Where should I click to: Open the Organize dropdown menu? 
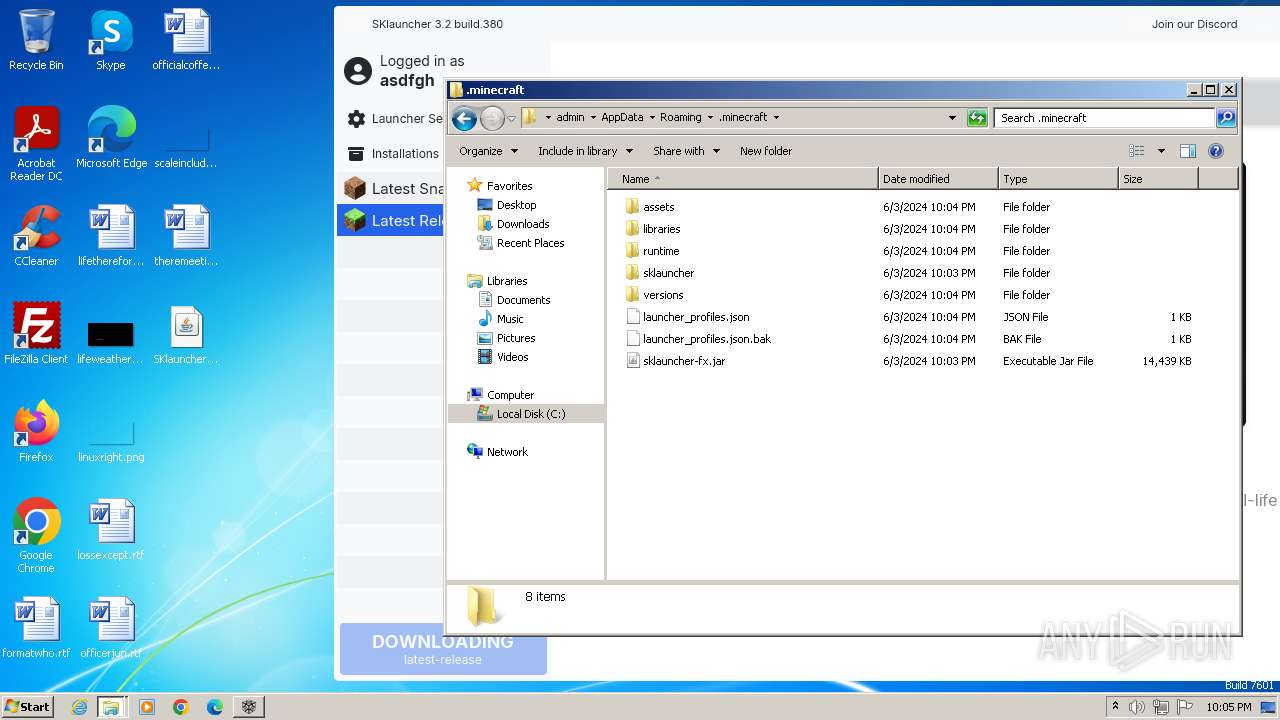pyautogui.click(x=488, y=151)
